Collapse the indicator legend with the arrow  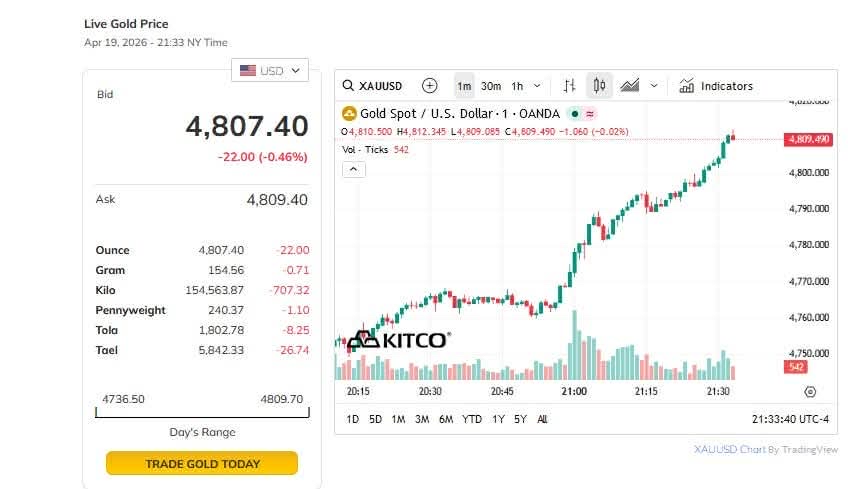(x=354, y=169)
